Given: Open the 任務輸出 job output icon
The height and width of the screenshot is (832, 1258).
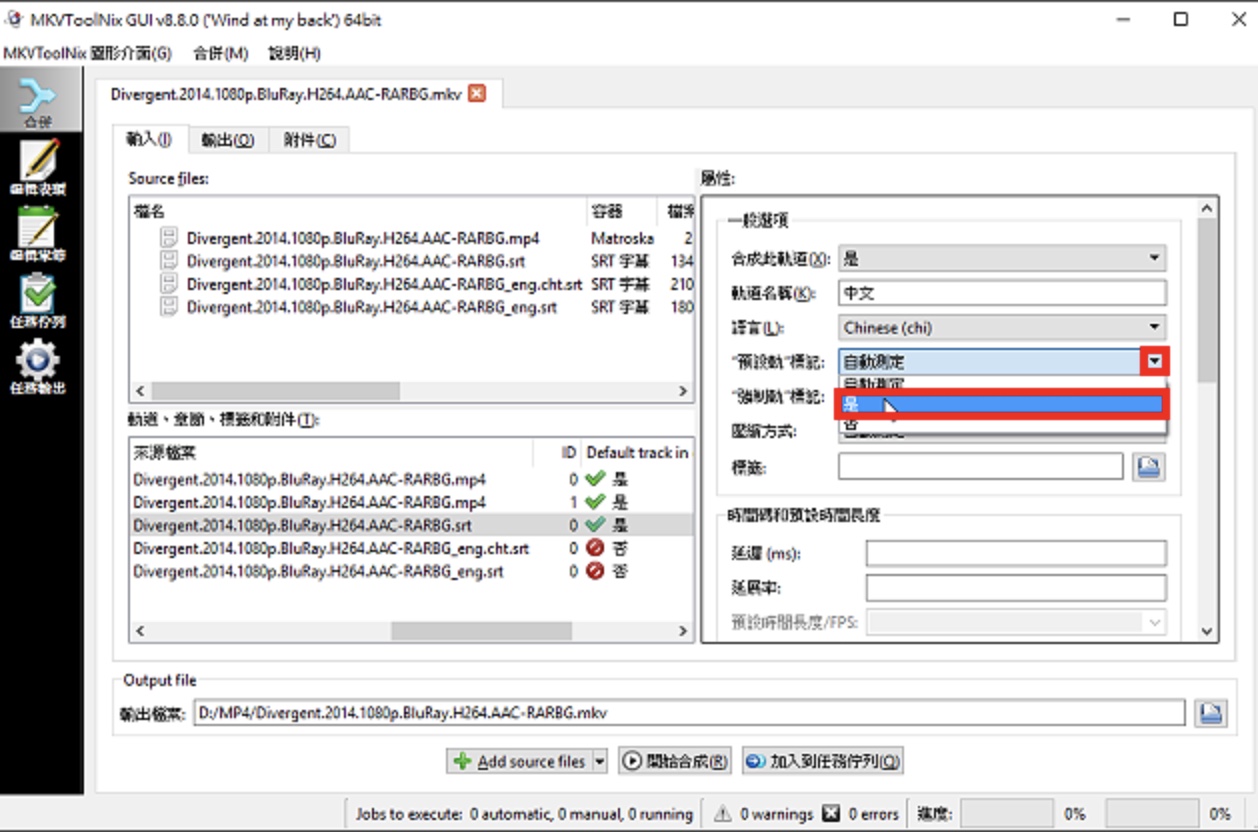Looking at the screenshot, I should point(38,366).
